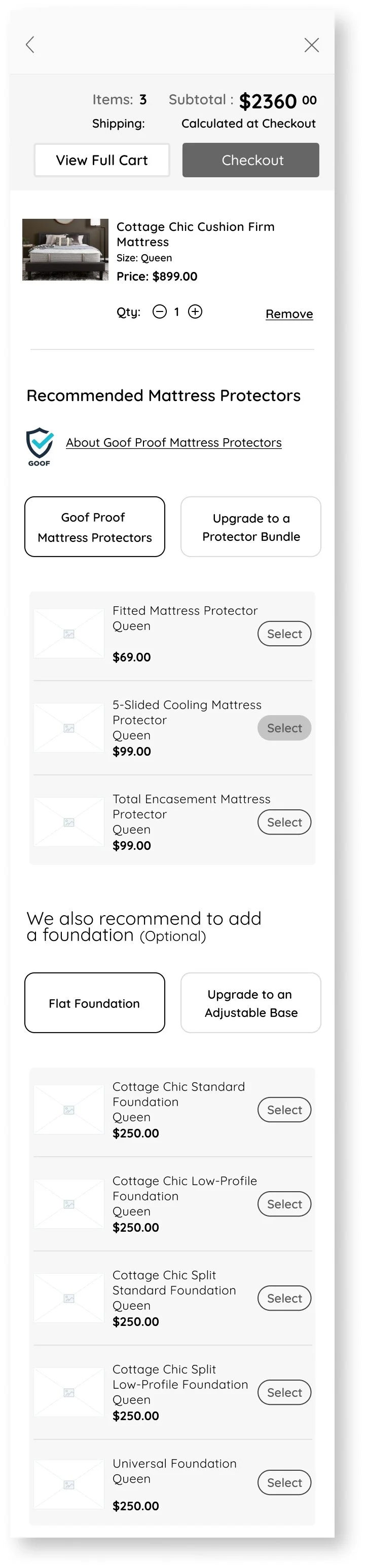Select Cottage Chic Standard Foundation
The image size is (365, 1568).
click(284, 1110)
